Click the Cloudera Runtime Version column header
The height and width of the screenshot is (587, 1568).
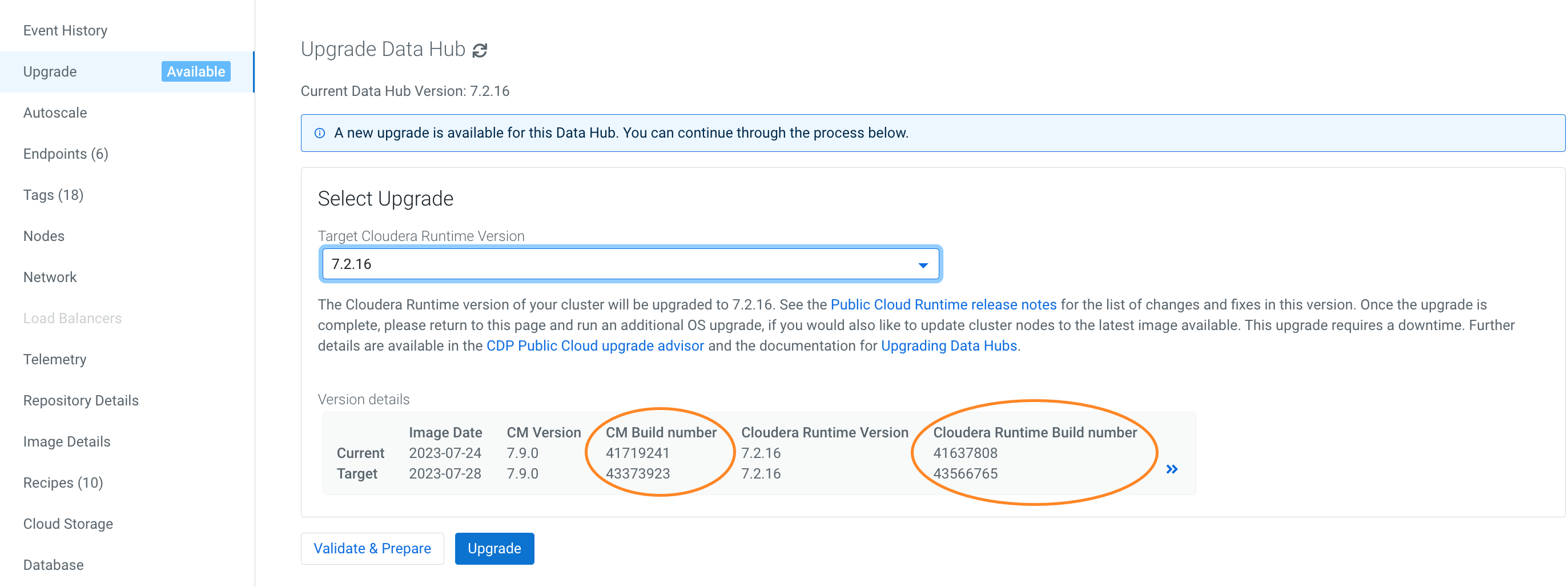coord(825,432)
